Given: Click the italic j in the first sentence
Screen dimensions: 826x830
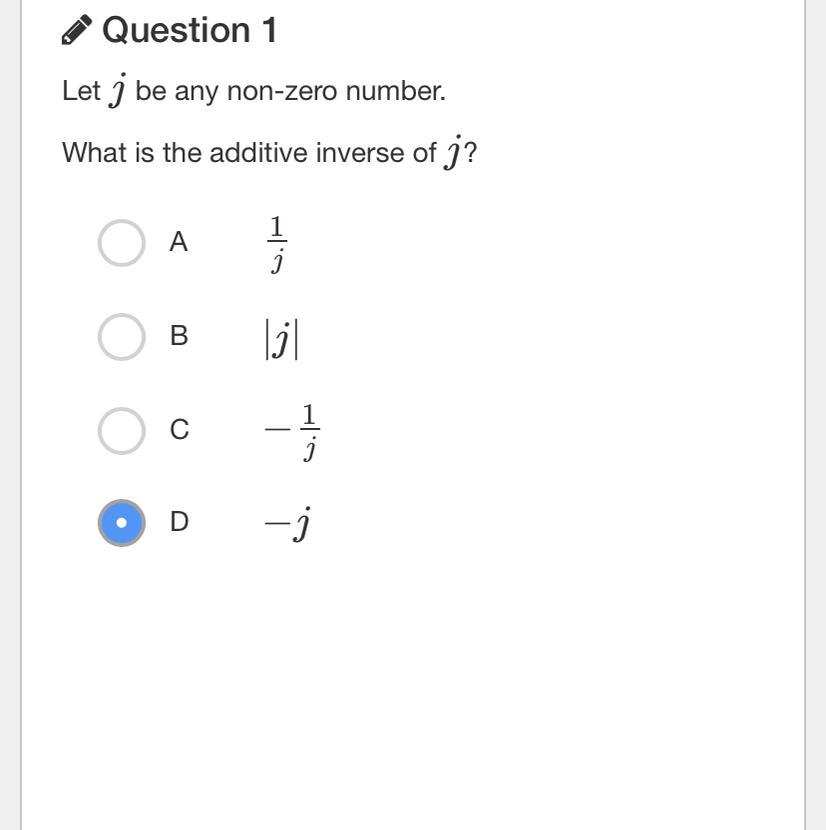Looking at the screenshot, I should pyautogui.click(x=118, y=91).
